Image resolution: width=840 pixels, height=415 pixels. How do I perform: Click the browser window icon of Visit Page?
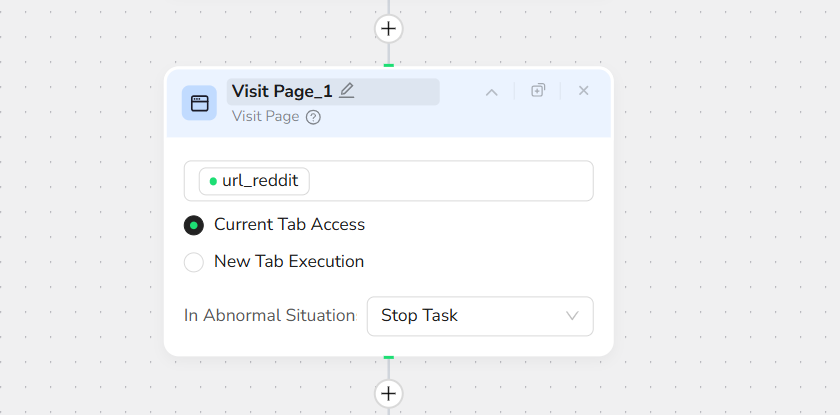tap(200, 103)
